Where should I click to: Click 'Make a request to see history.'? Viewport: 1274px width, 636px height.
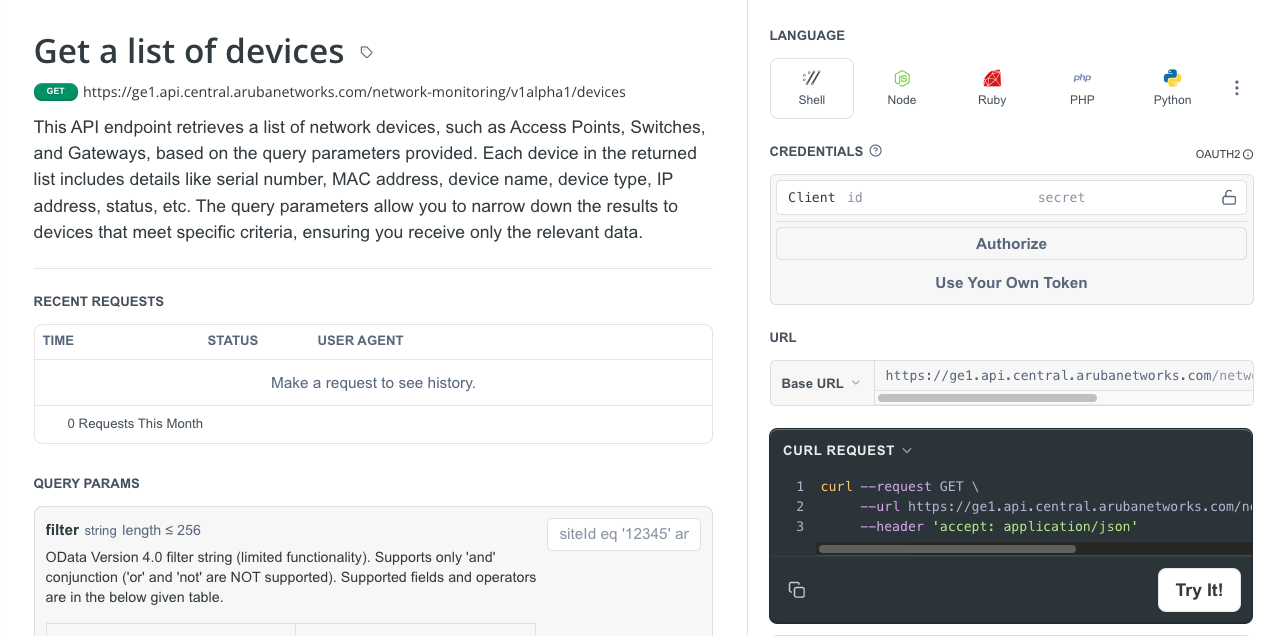373,383
